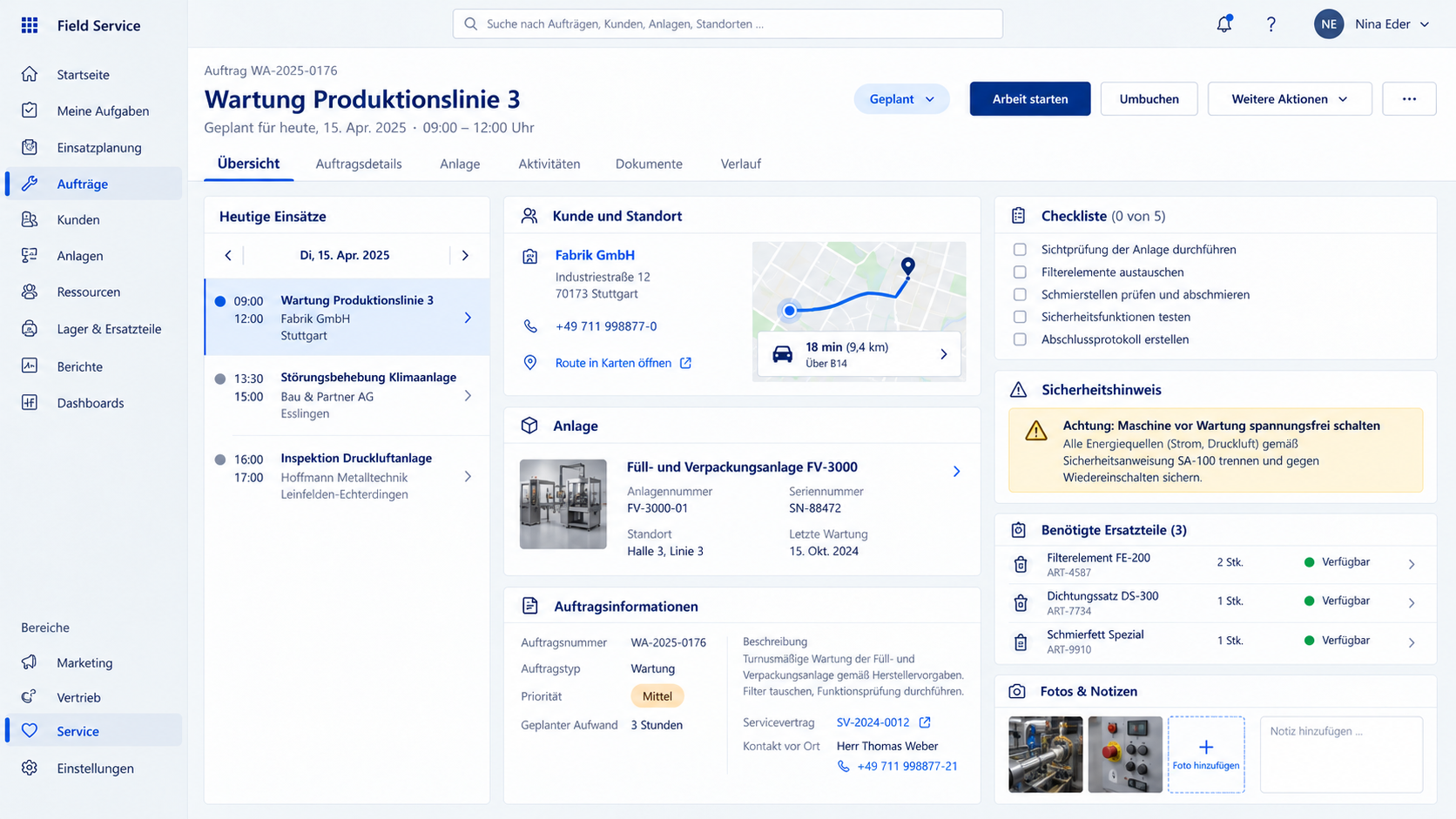The image size is (1456, 819).
Task: Open the Geplant status dropdown
Action: tap(901, 99)
